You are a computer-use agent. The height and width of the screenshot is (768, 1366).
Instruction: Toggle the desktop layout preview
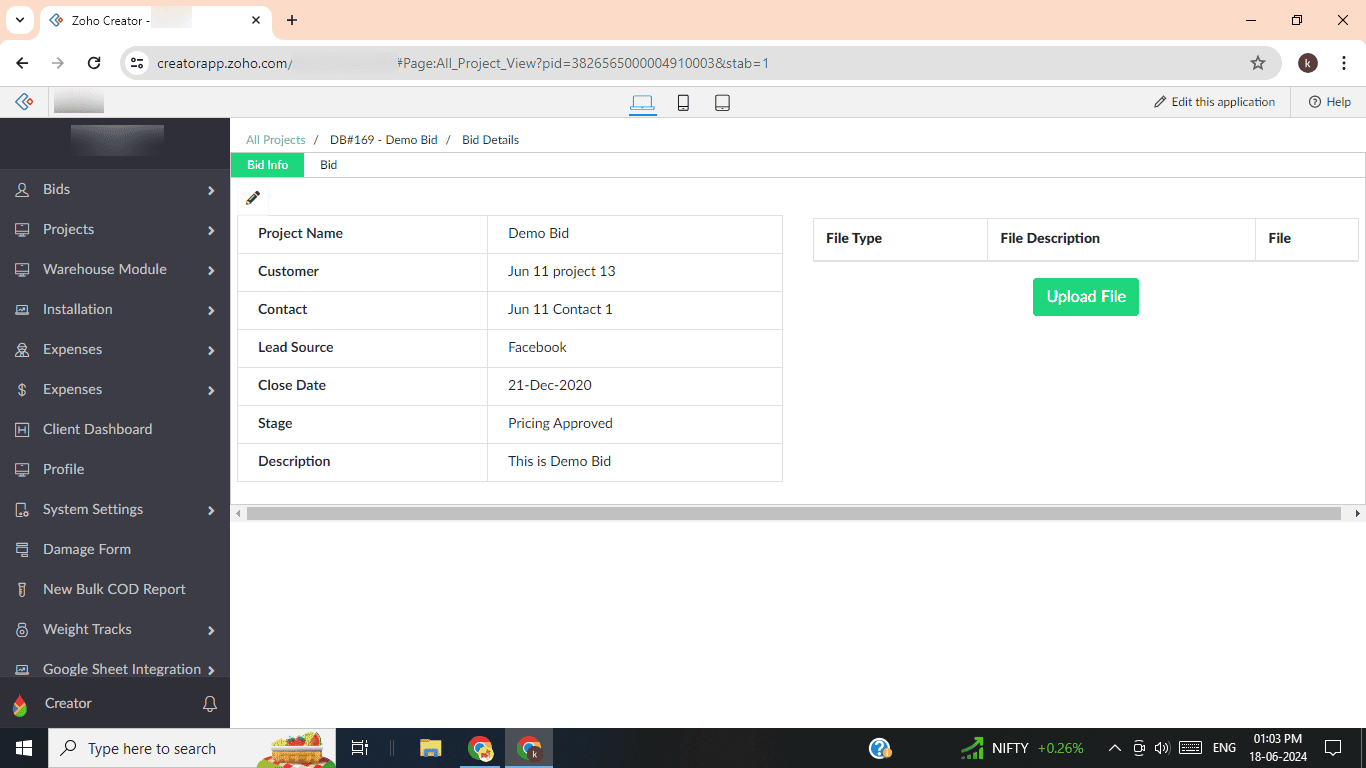coord(643,102)
